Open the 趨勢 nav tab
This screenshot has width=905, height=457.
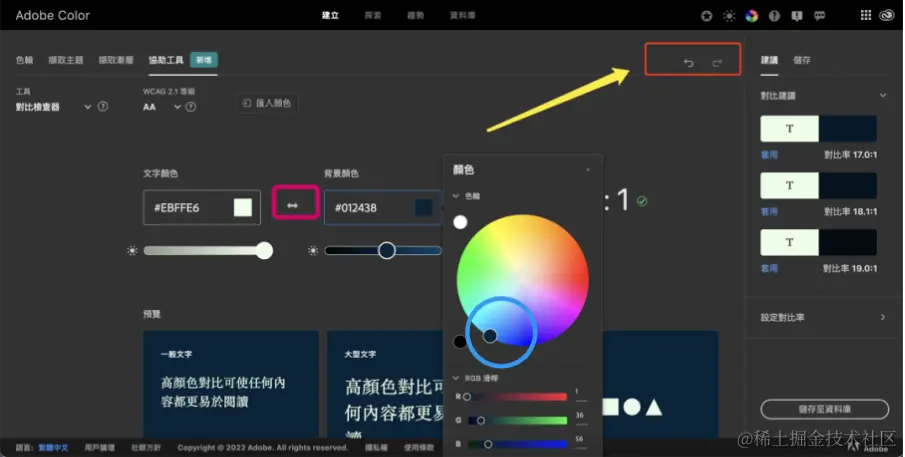click(x=416, y=16)
